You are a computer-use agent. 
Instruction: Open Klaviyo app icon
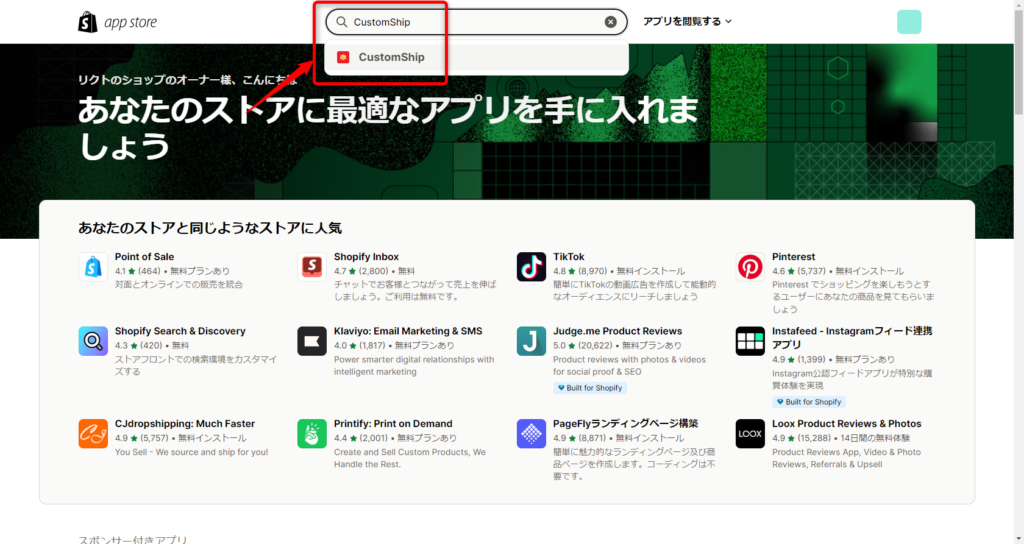[x=312, y=341]
